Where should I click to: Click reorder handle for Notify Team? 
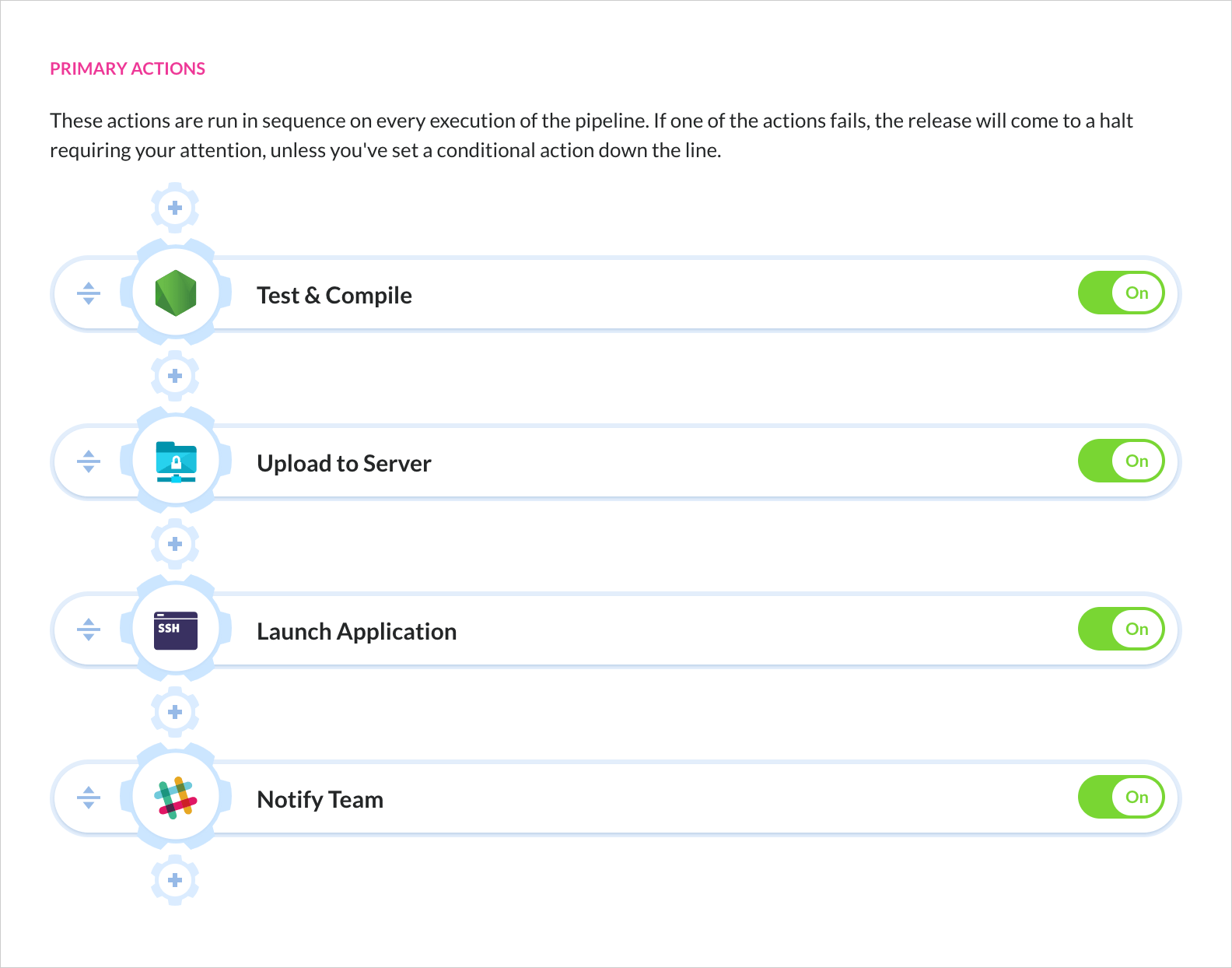tap(89, 798)
